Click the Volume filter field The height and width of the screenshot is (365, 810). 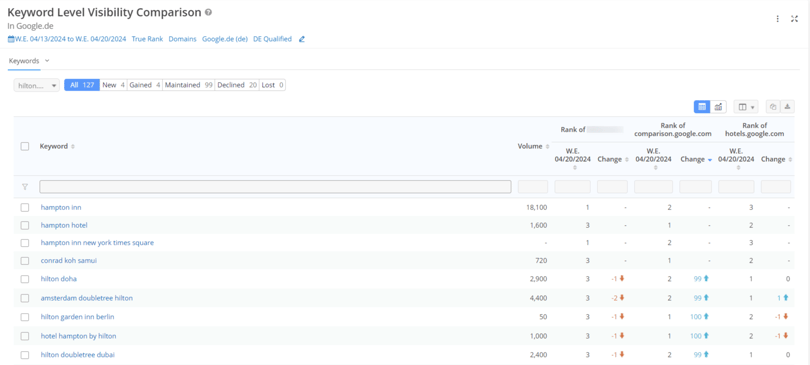coord(533,187)
